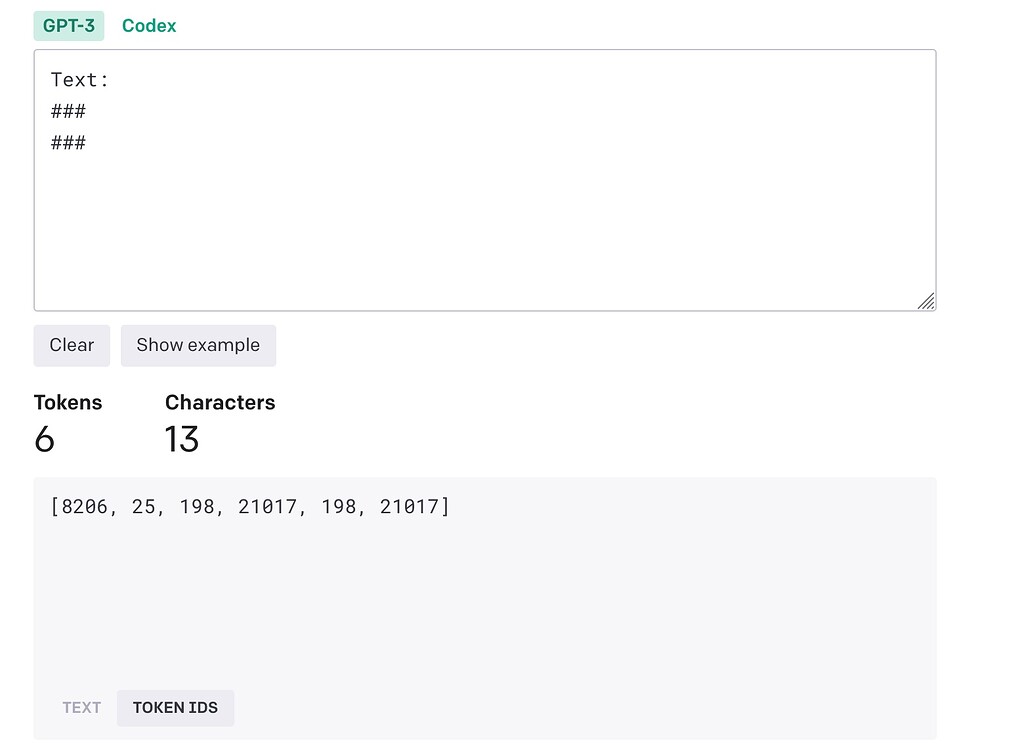Select the highlighted GPT-3 tab
This screenshot has width=1024, height=749.
pyautogui.click(x=68, y=25)
